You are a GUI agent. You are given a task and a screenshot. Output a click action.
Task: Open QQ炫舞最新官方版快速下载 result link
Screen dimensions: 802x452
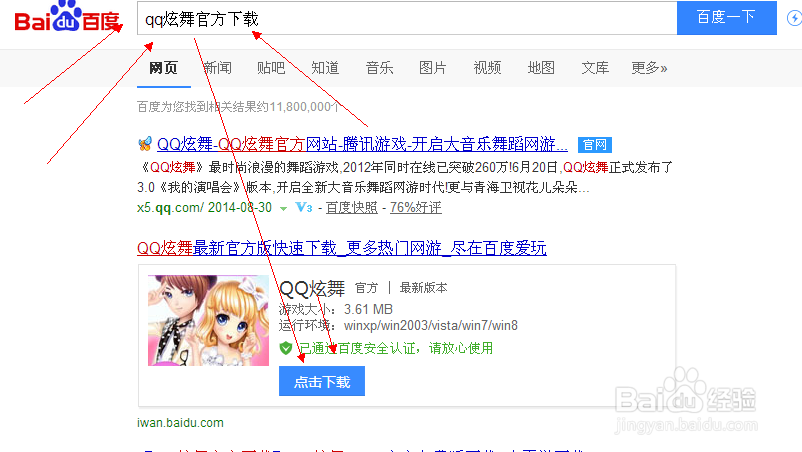click(342, 248)
